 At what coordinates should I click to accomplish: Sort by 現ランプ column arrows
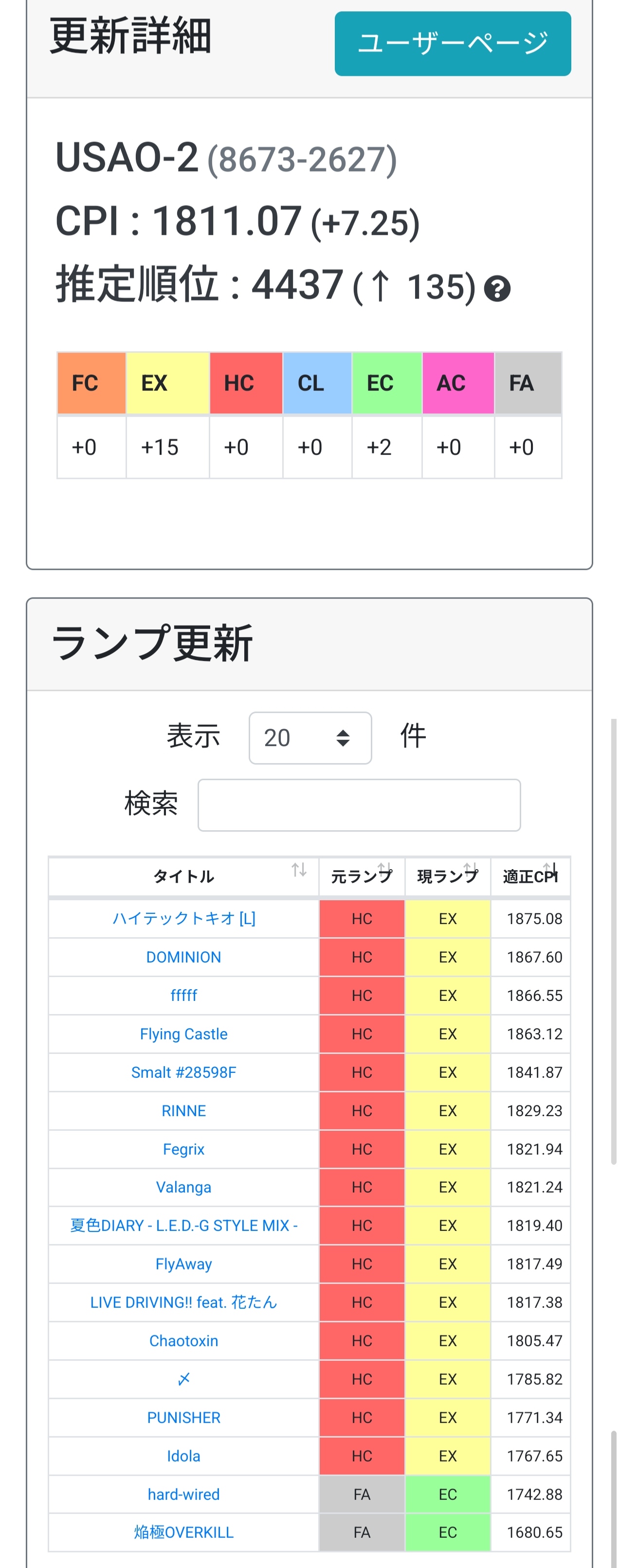pos(471,869)
